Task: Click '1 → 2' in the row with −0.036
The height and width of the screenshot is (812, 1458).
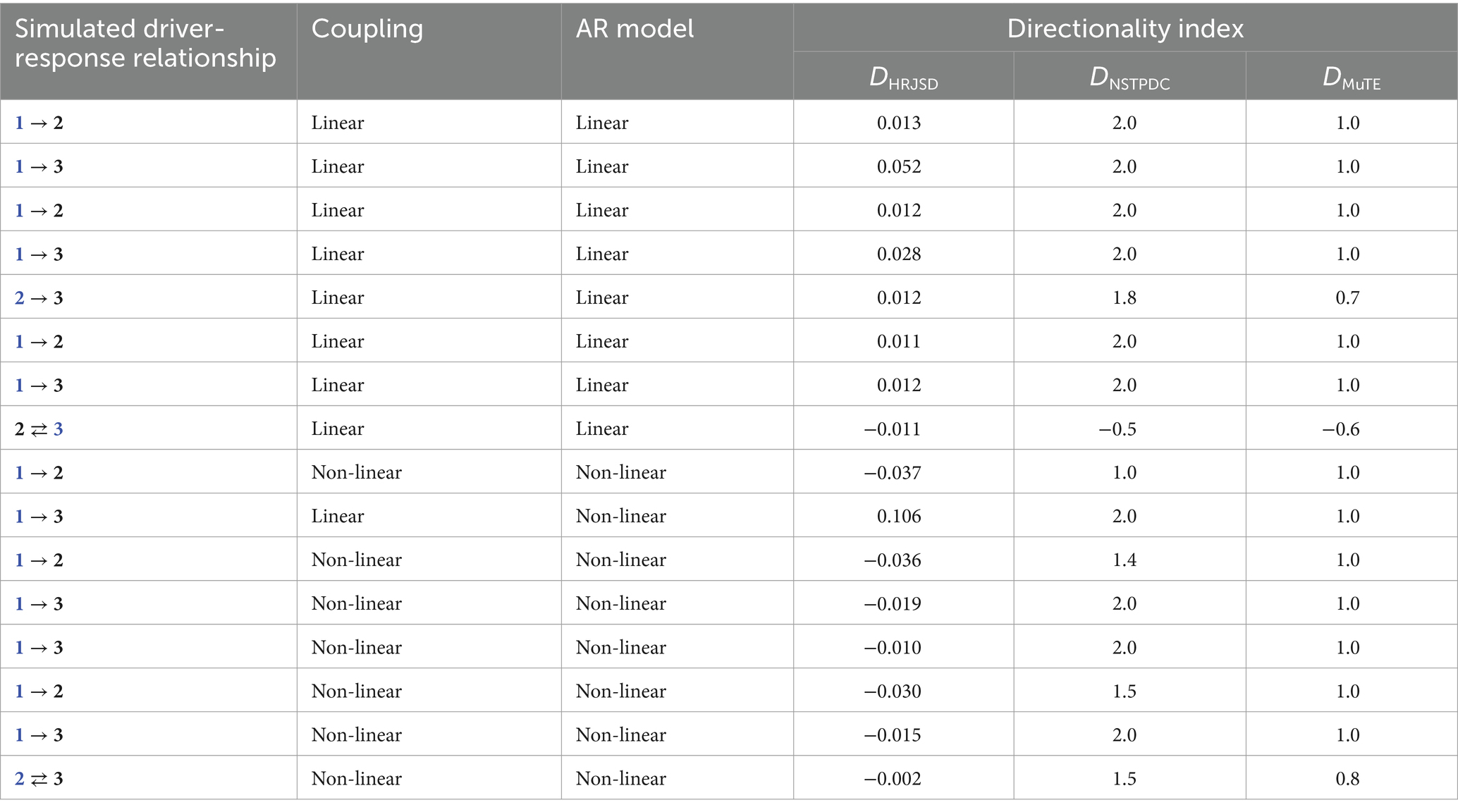Action: tap(39, 560)
